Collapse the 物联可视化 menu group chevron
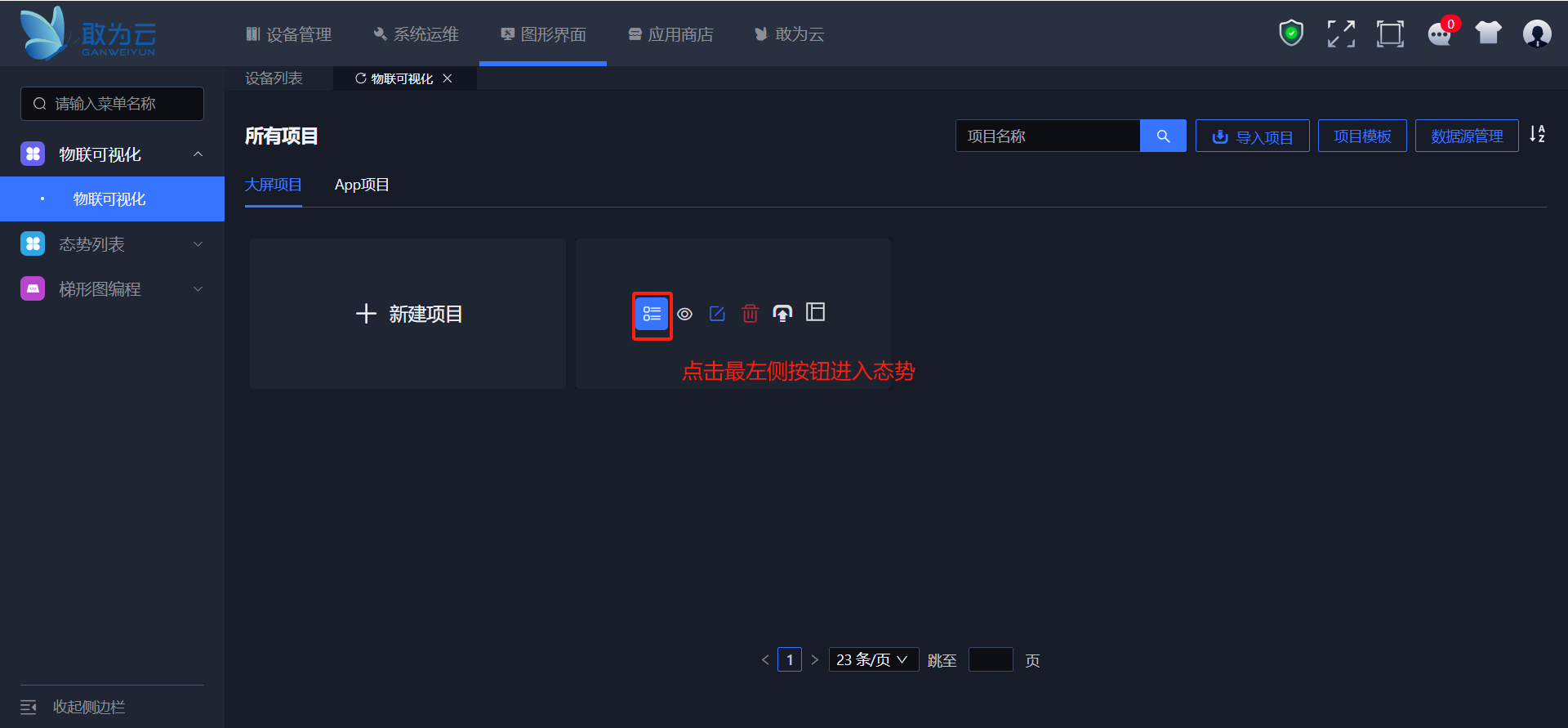 point(198,154)
